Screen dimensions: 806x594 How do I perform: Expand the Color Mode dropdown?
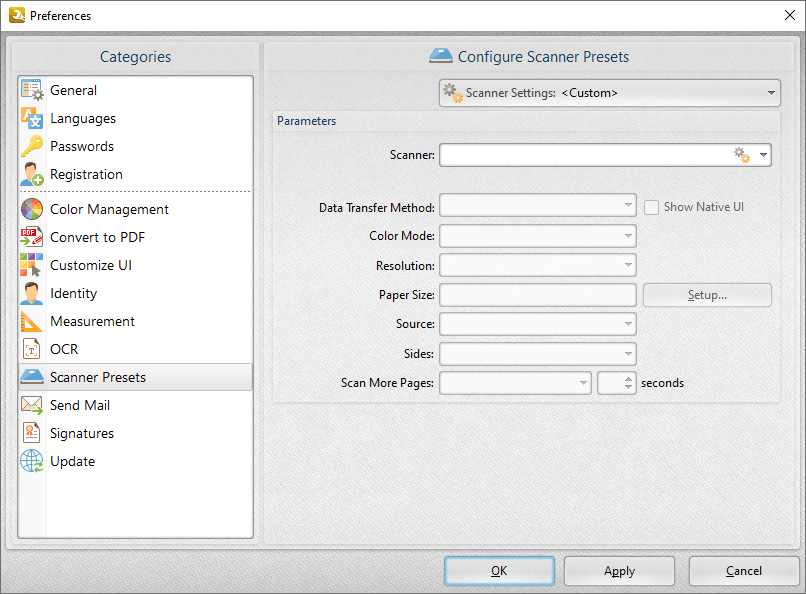click(538, 236)
